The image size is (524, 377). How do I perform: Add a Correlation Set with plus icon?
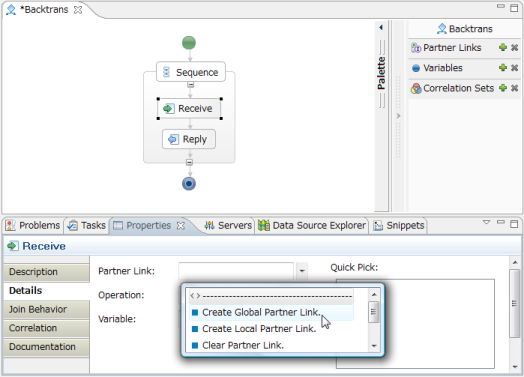tap(503, 88)
